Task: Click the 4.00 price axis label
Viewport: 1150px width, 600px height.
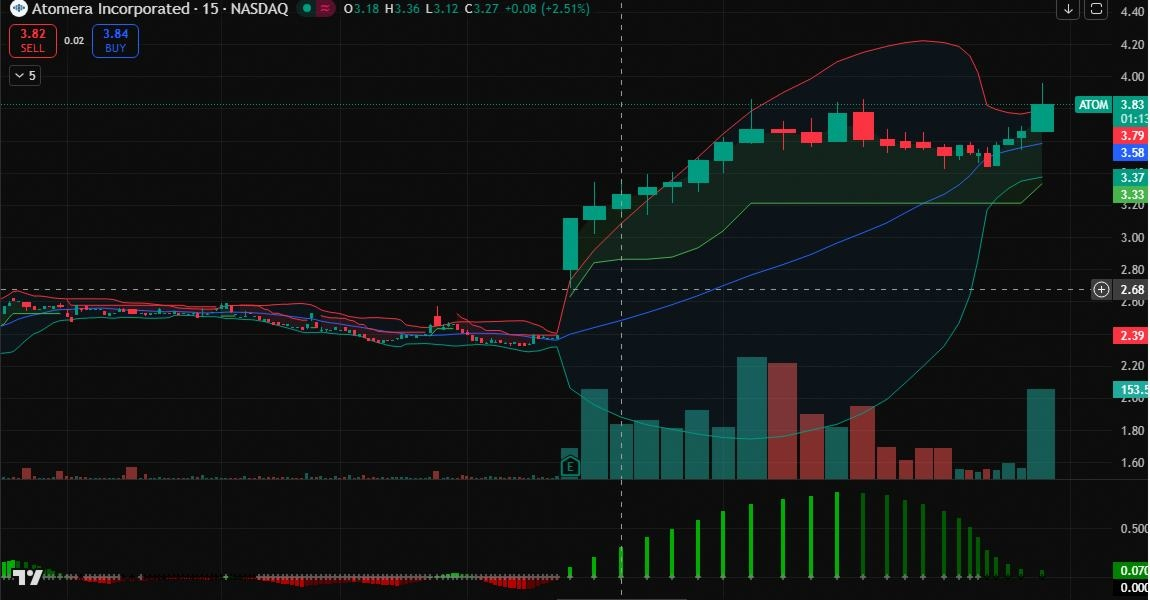Action: click(x=1132, y=76)
